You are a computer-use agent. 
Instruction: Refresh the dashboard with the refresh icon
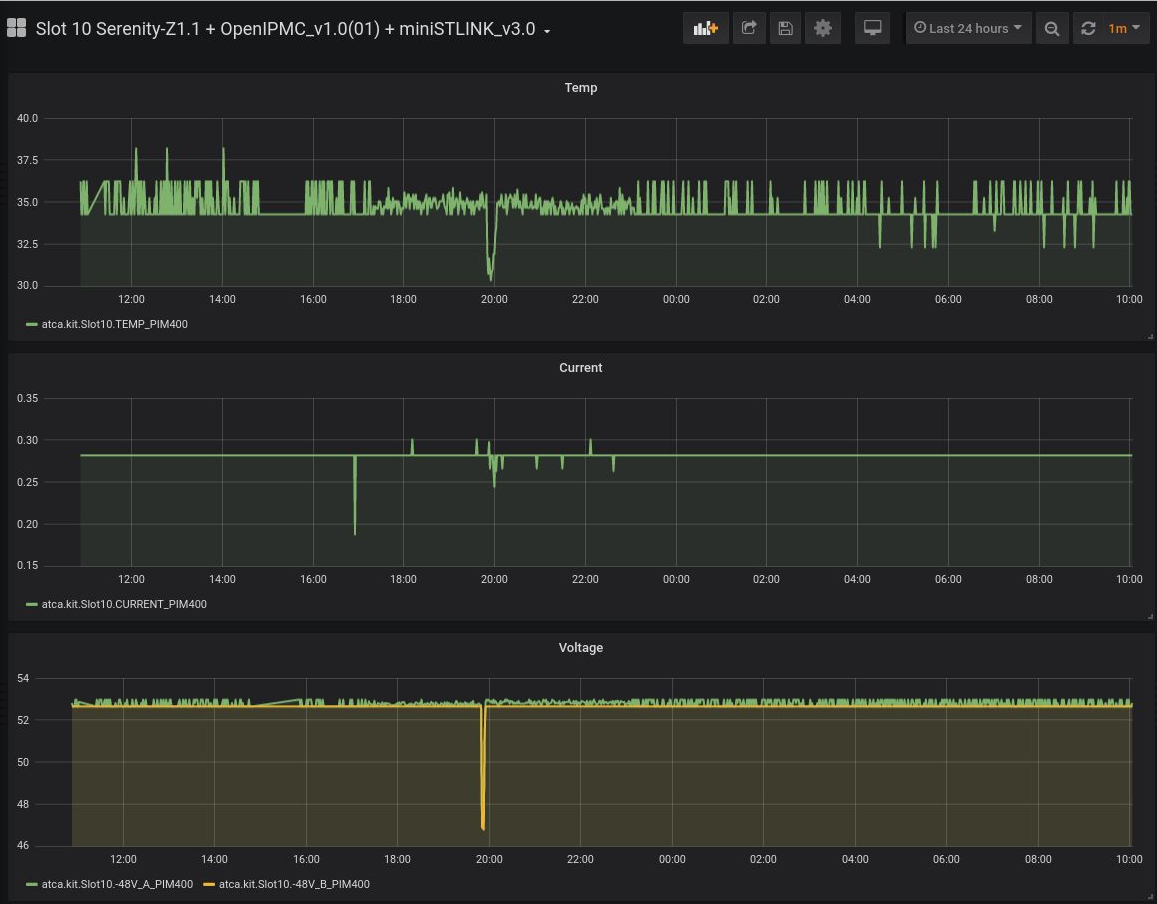point(1089,28)
